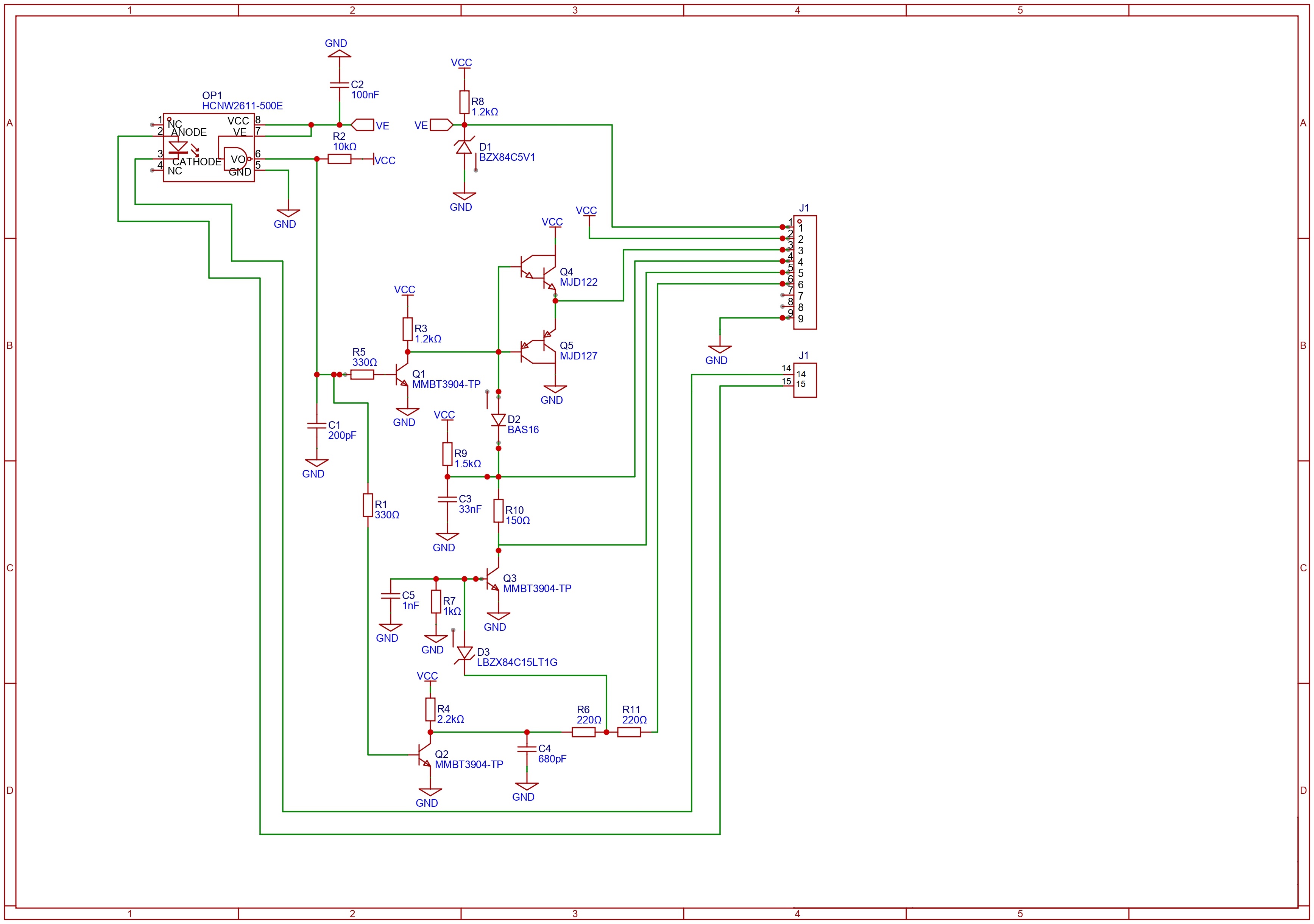Screen dimensions: 1314x924
Task: Click the J1 connector with pins 14 and 15
Action: tap(805, 380)
